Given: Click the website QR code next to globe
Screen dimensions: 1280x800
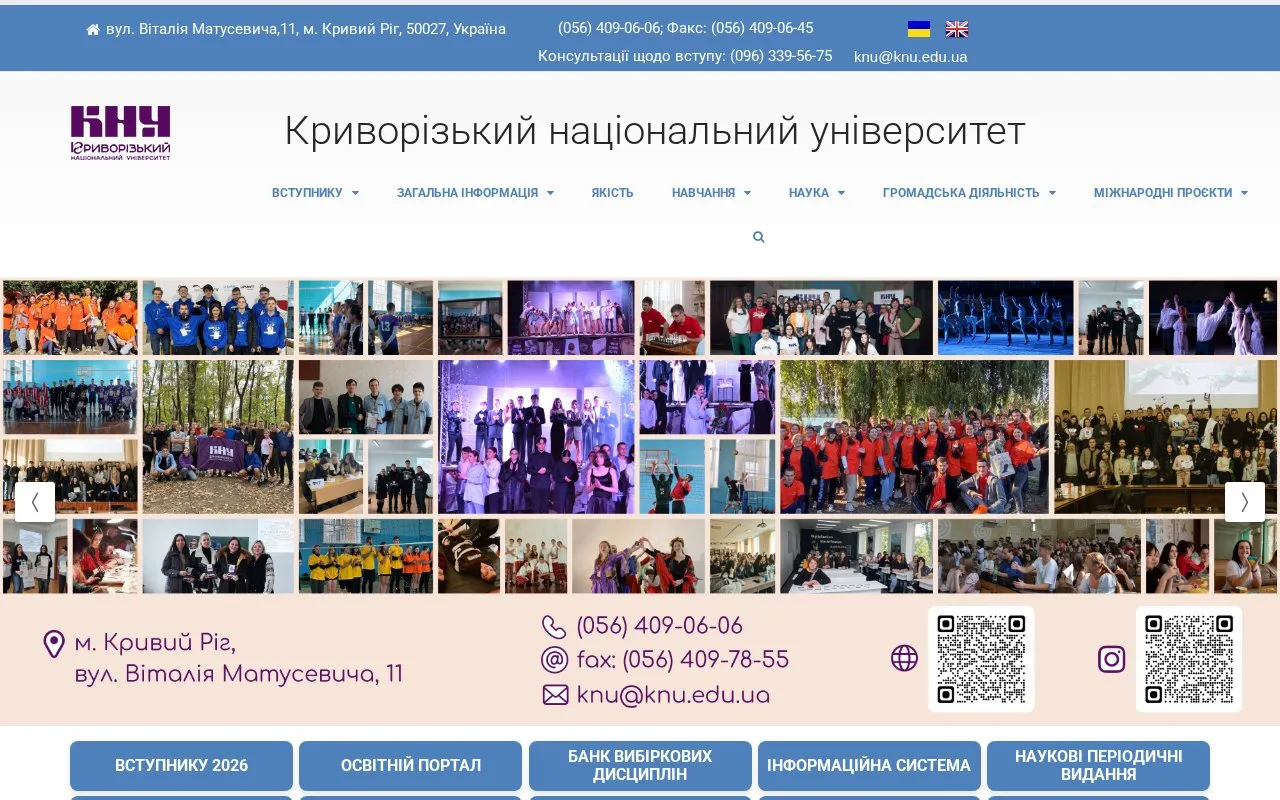Looking at the screenshot, I should [x=981, y=659].
